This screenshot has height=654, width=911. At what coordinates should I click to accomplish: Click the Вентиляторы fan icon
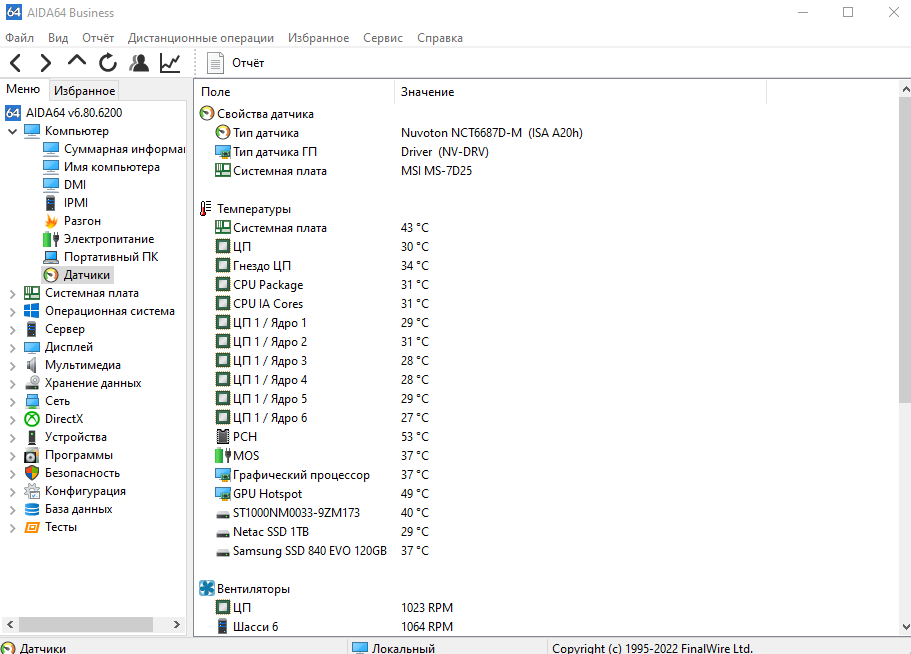pos(207,588)
